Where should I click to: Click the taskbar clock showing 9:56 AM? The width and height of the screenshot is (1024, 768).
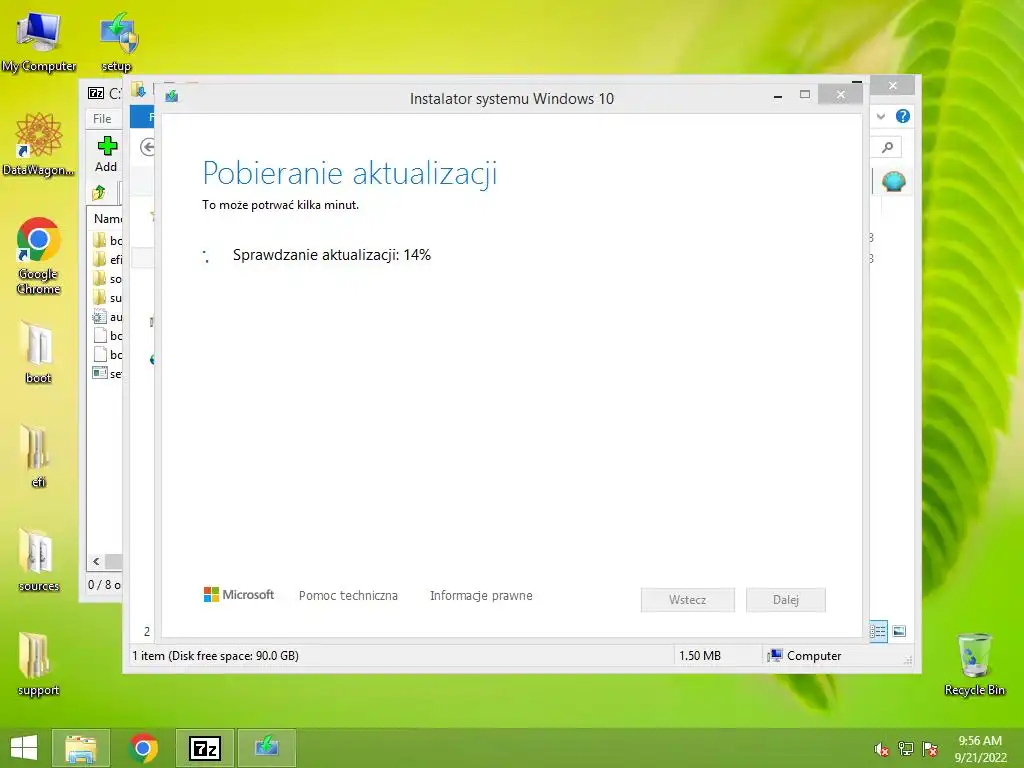pos(980,748)
